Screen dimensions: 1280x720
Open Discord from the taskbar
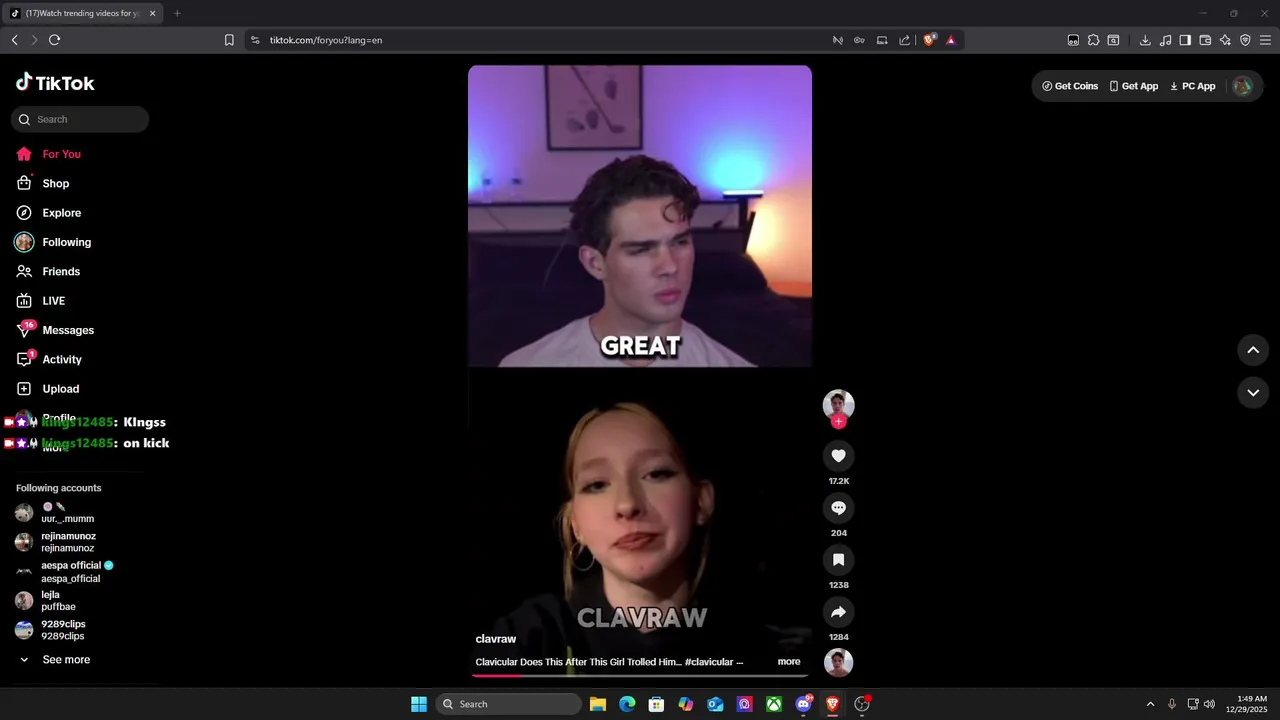(803, 704)
